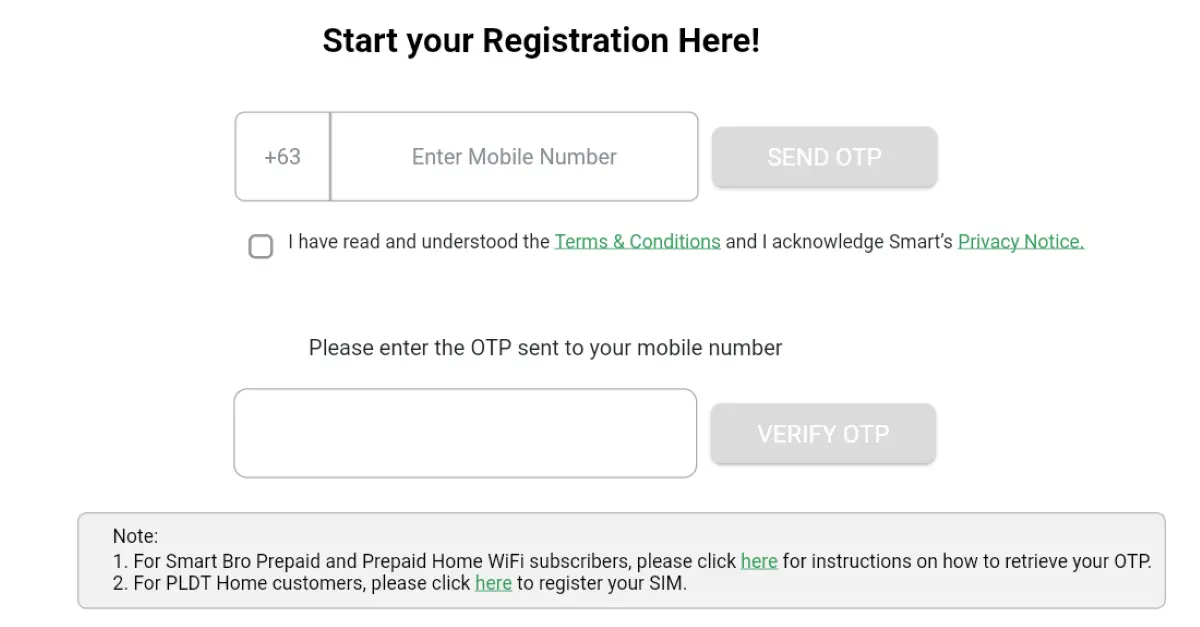Viewport: 1200px width, 627px height.
Task: Click 'here' to register a PLDT Home SIM
Action: coord(493,583)
